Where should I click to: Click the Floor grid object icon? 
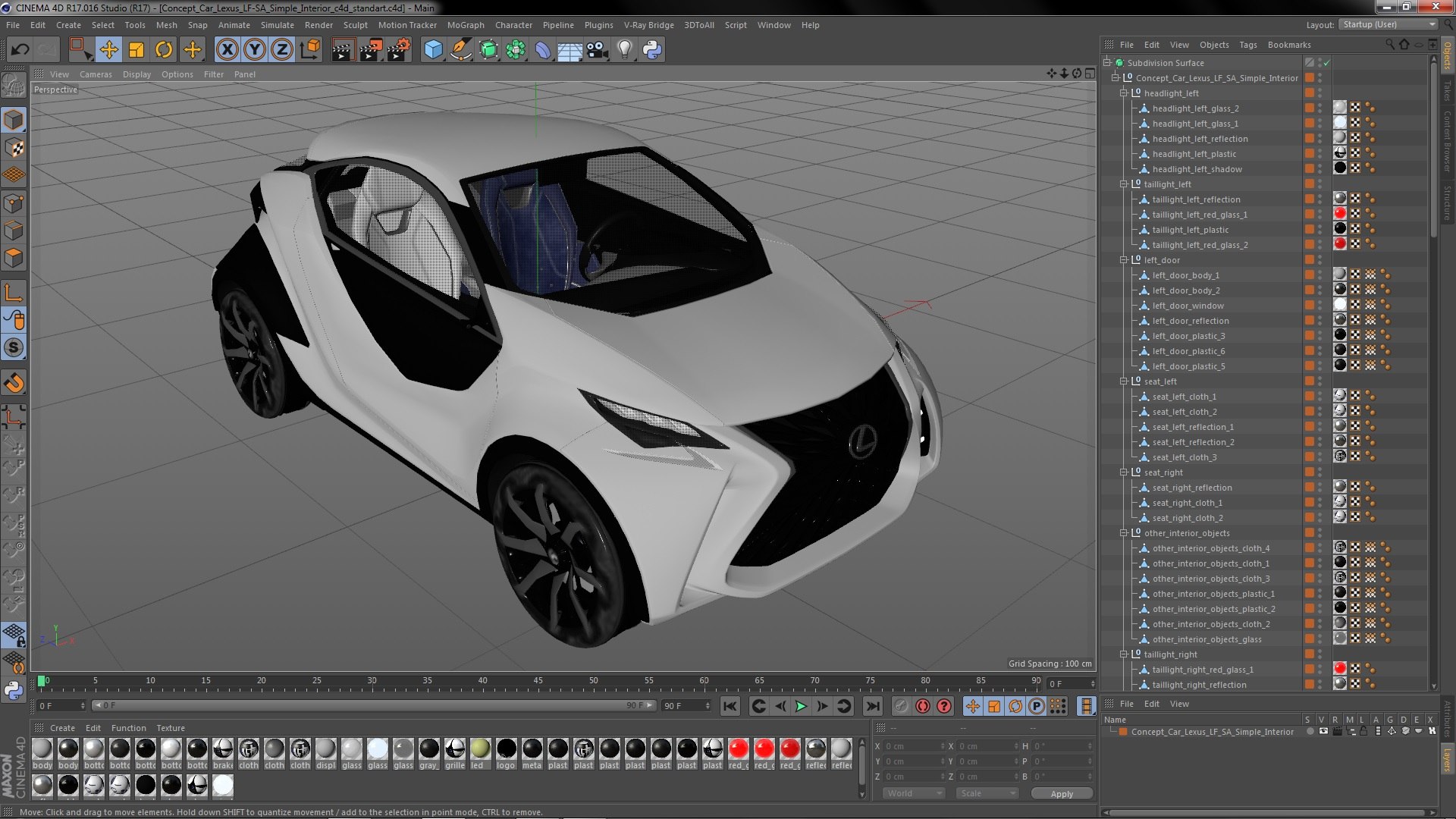pos(570,50)
